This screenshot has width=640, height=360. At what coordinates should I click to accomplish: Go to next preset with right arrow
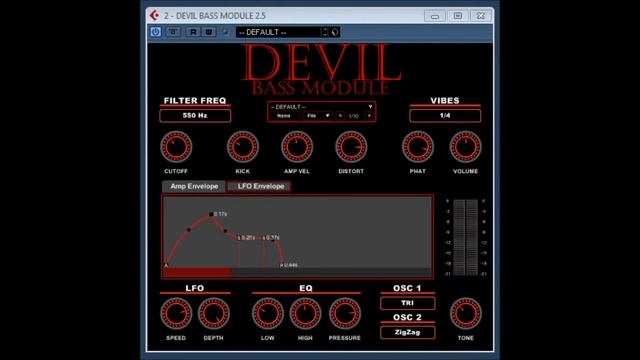coord(369,116)
